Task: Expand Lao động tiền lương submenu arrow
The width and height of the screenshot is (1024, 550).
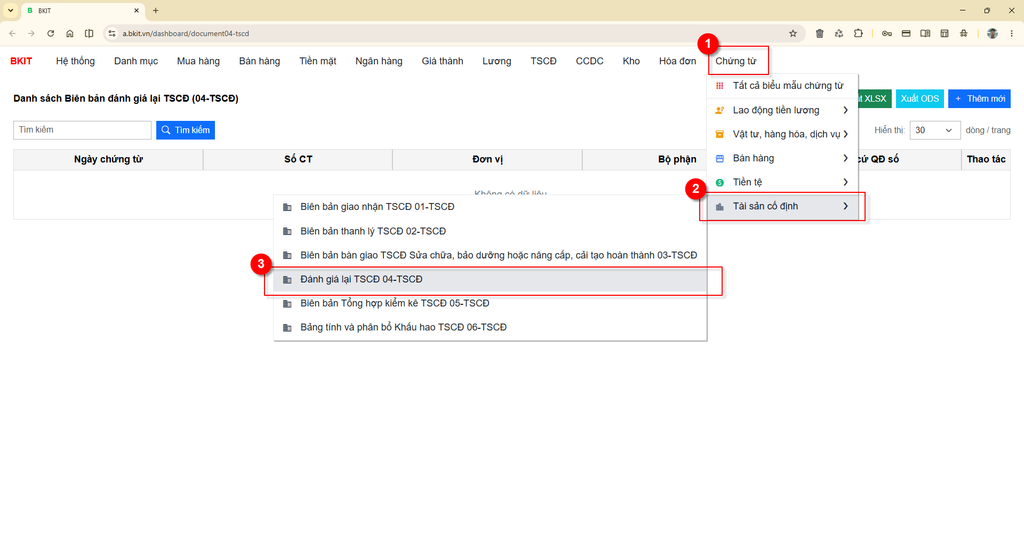Action: point(845,110)
